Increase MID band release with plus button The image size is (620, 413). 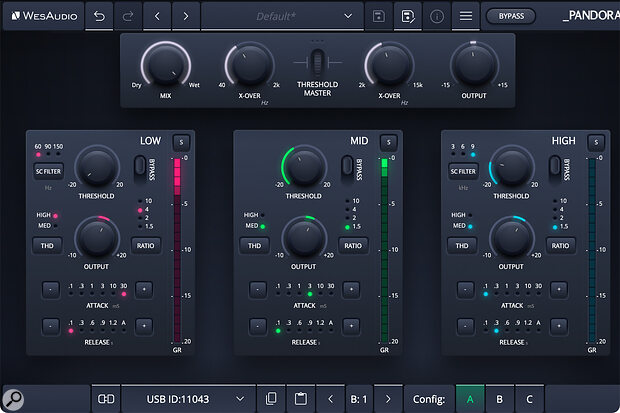point(351,326)
